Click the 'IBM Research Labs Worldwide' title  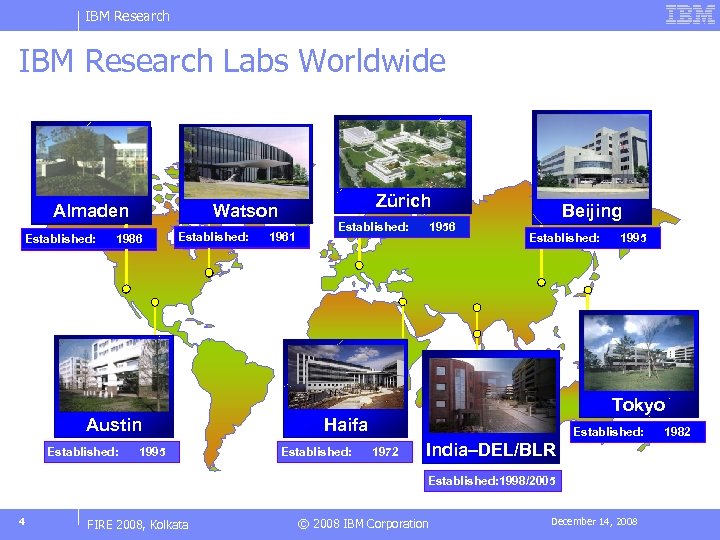[x=232, y=61]
